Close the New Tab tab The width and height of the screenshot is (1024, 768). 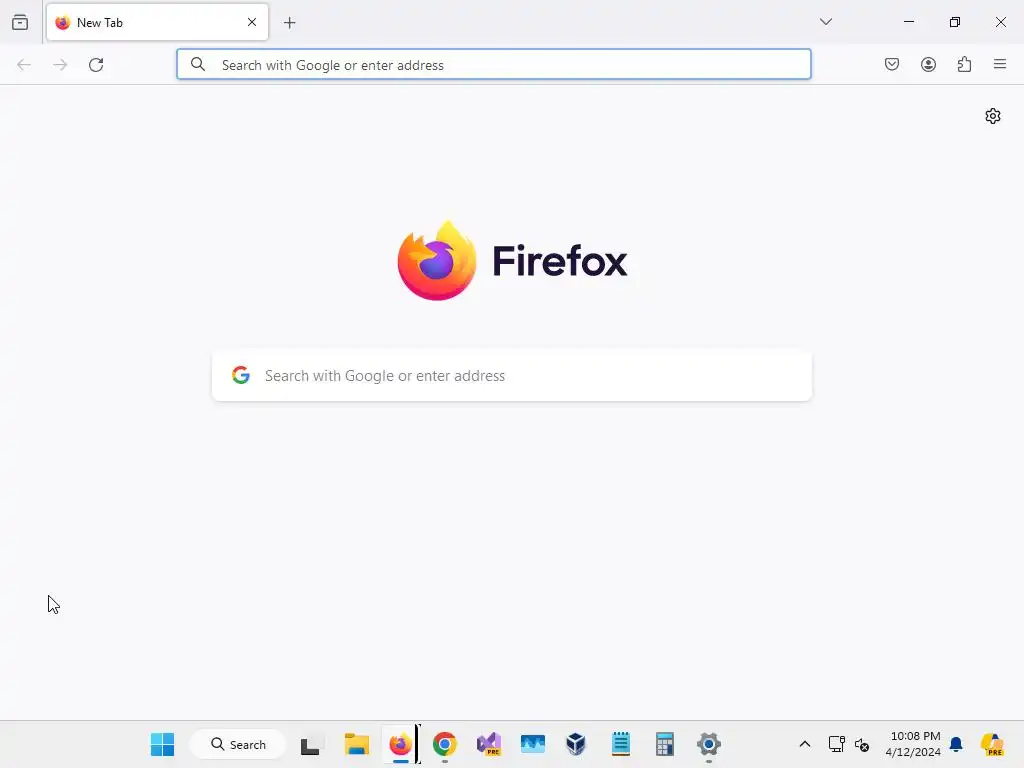[252, 22]
